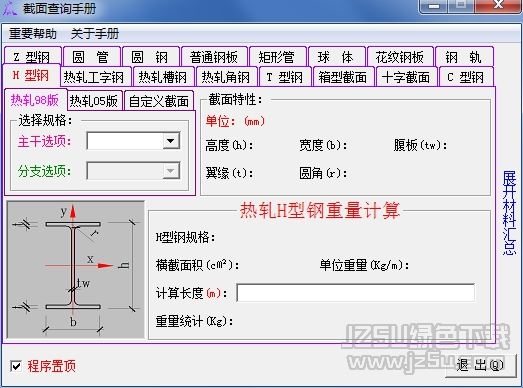
Task: Switch to the 热轧槽钢 tab
Action: 163,77
